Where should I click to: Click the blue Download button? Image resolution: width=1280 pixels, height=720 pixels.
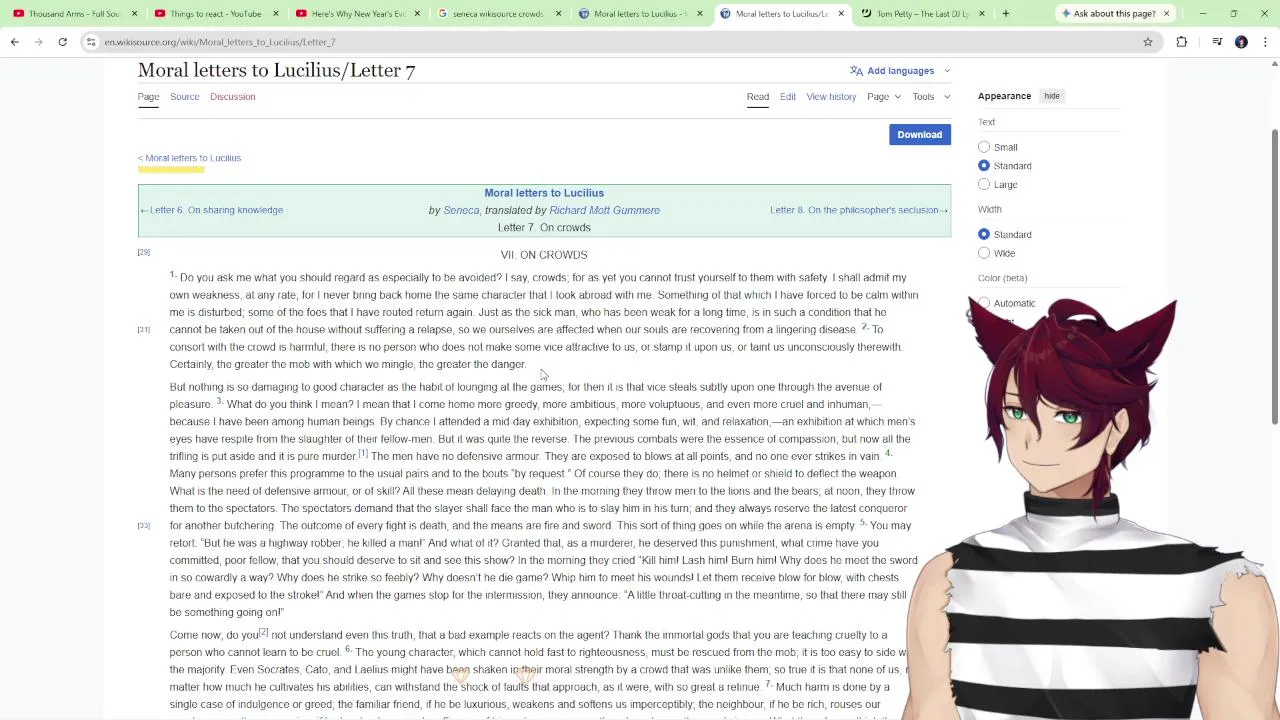click(920, 134)
